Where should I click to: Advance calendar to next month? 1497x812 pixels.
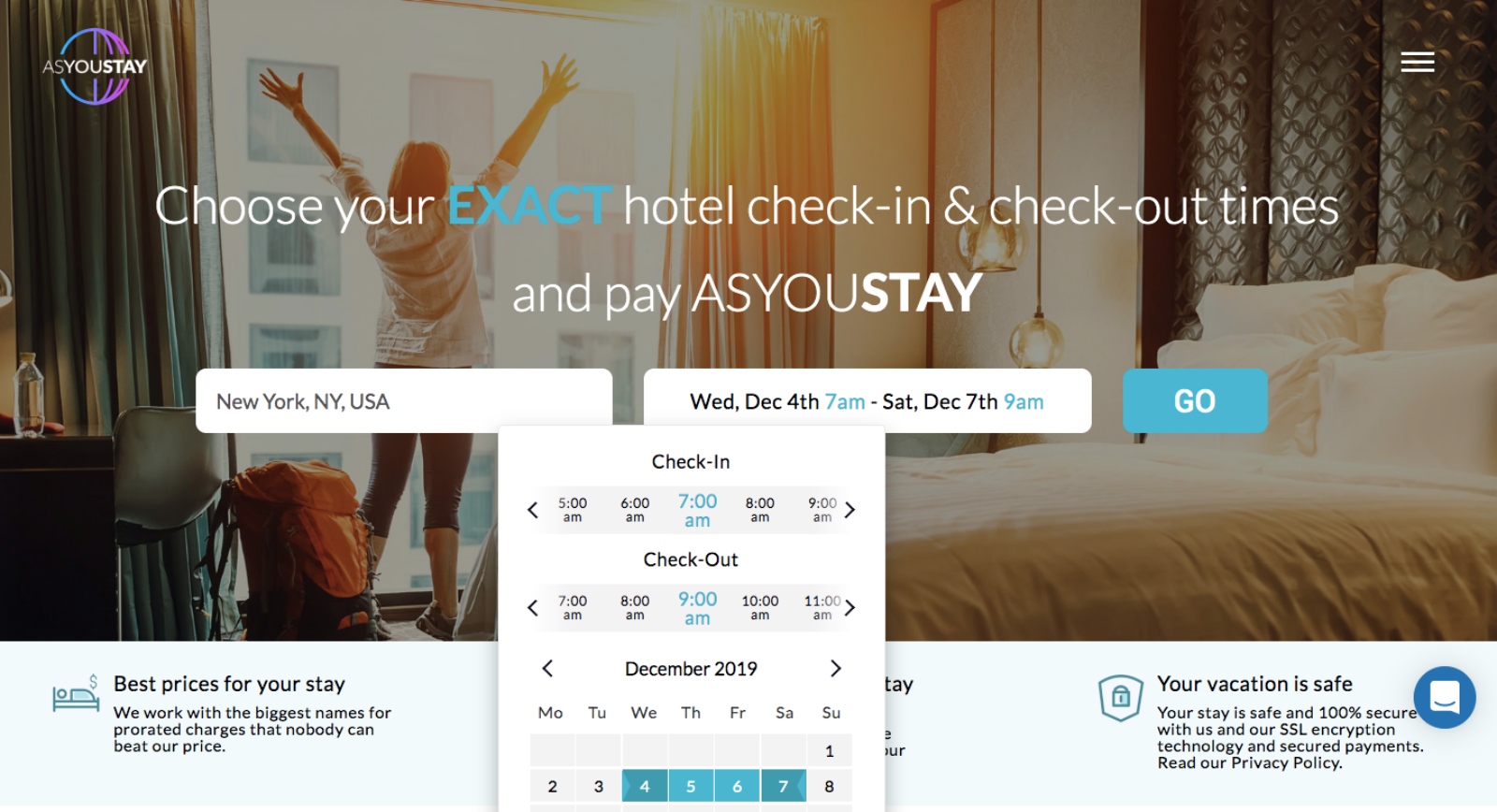click(x=836, y=668)
